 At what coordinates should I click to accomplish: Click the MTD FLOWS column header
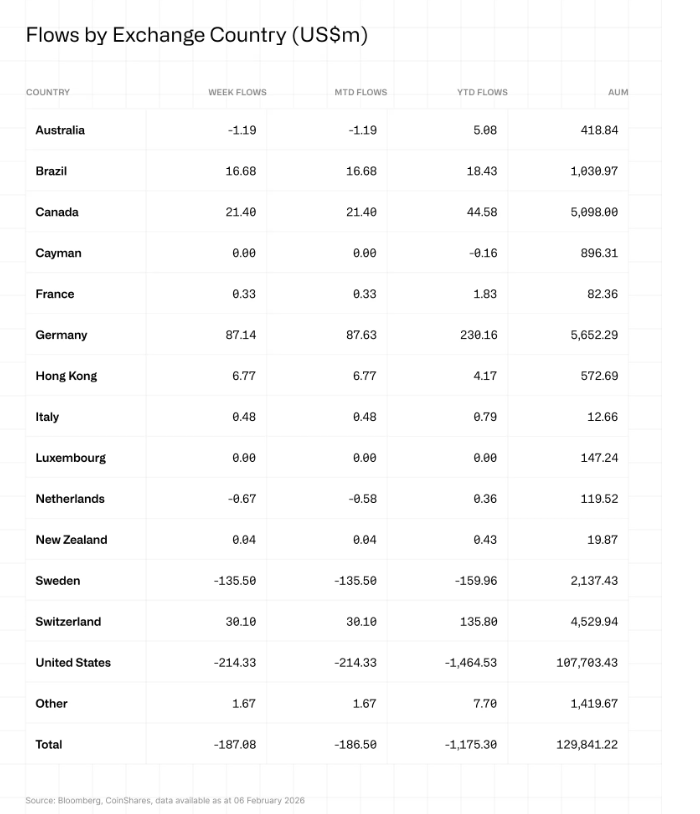[x=360, y=92]
